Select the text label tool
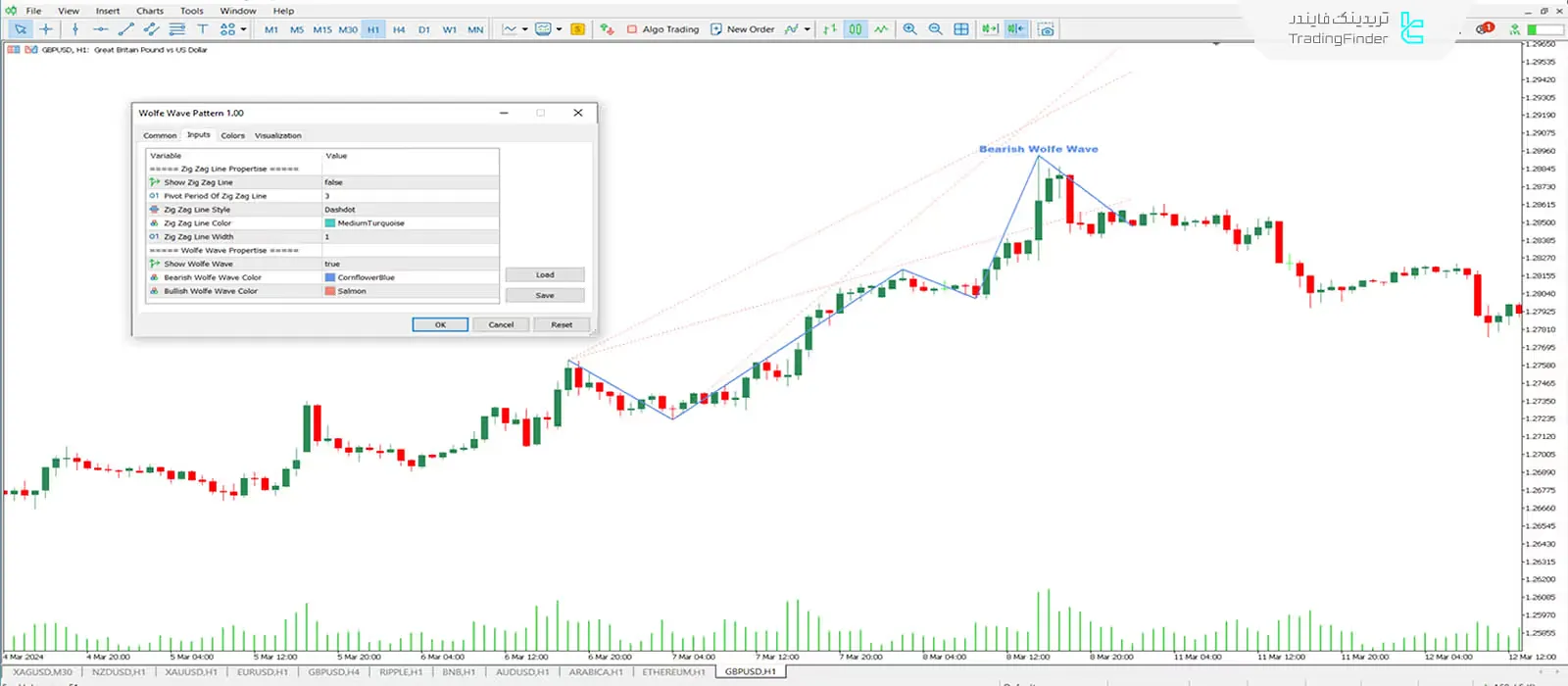The image size is (1568, 686). tap(203, 29)
